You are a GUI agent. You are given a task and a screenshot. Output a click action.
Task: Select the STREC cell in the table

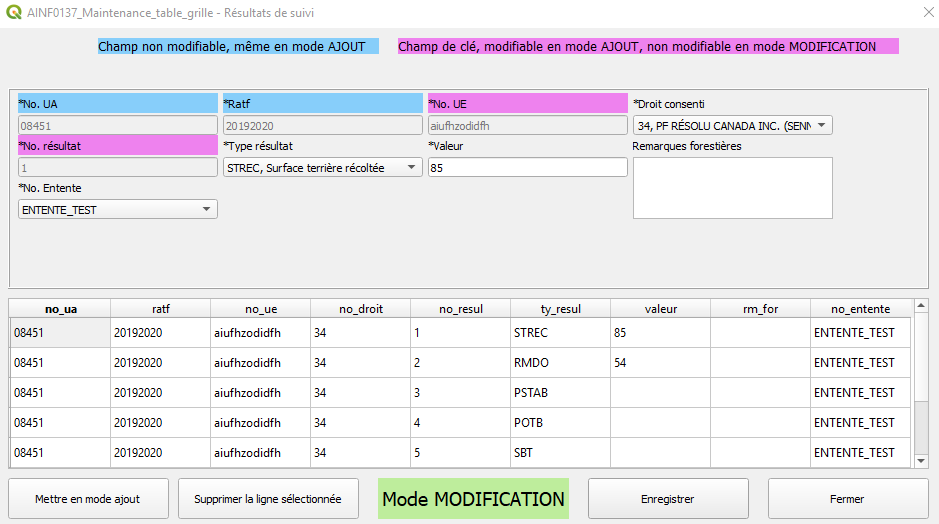coord(561,333)
